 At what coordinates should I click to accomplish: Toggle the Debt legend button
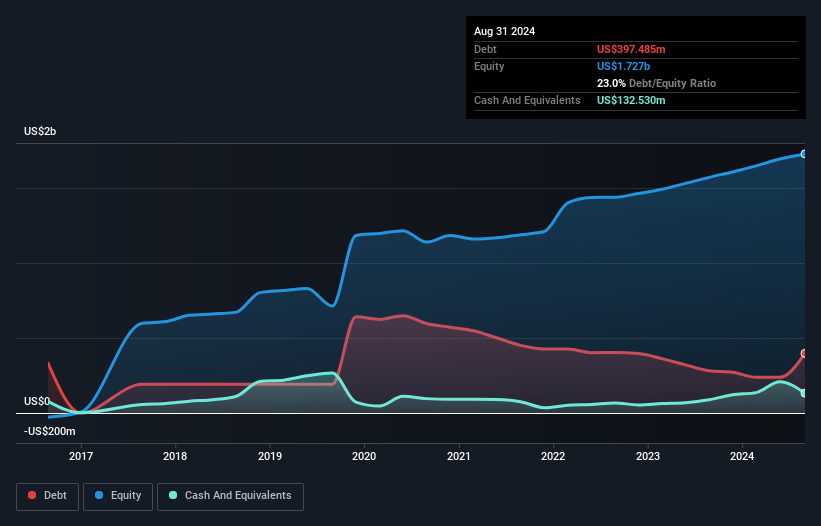point(48,496)
